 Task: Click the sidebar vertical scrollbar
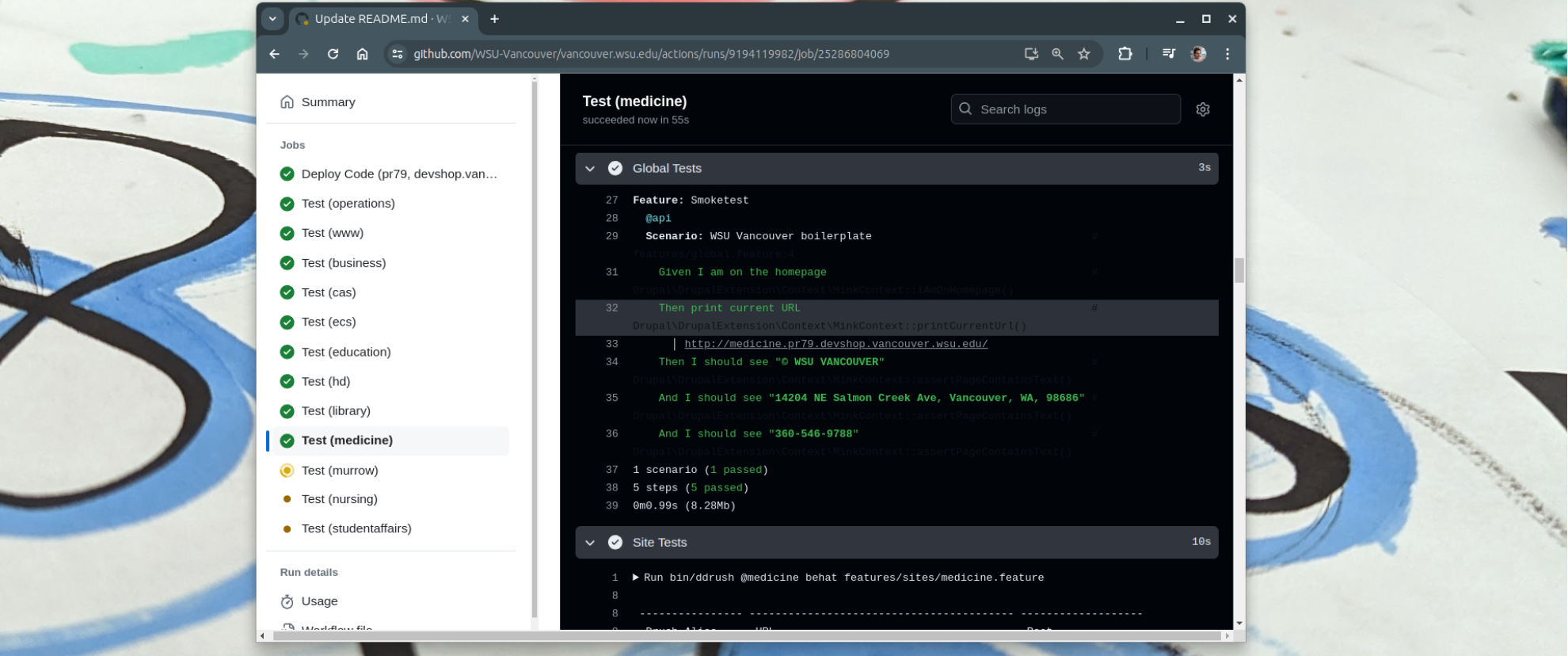pyautogui.click(x=535, y=349)
